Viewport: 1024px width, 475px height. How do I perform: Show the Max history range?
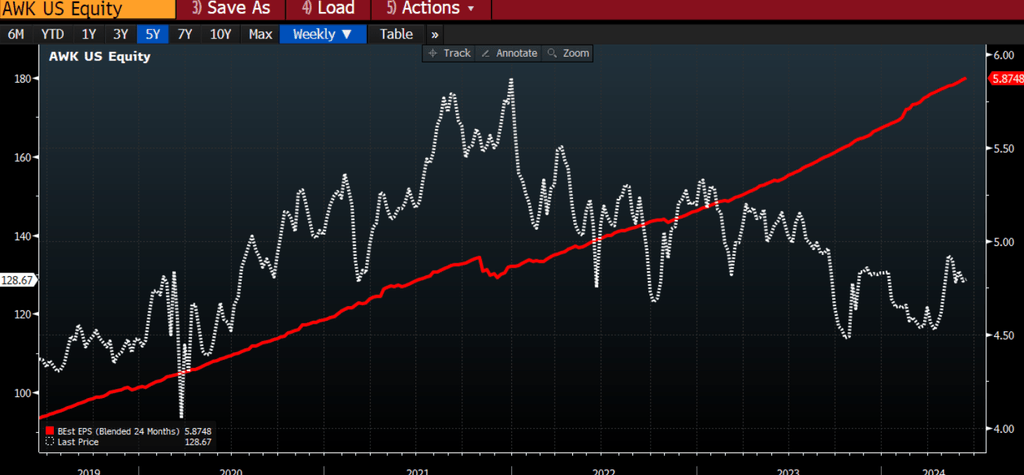(x=260, y=34)
